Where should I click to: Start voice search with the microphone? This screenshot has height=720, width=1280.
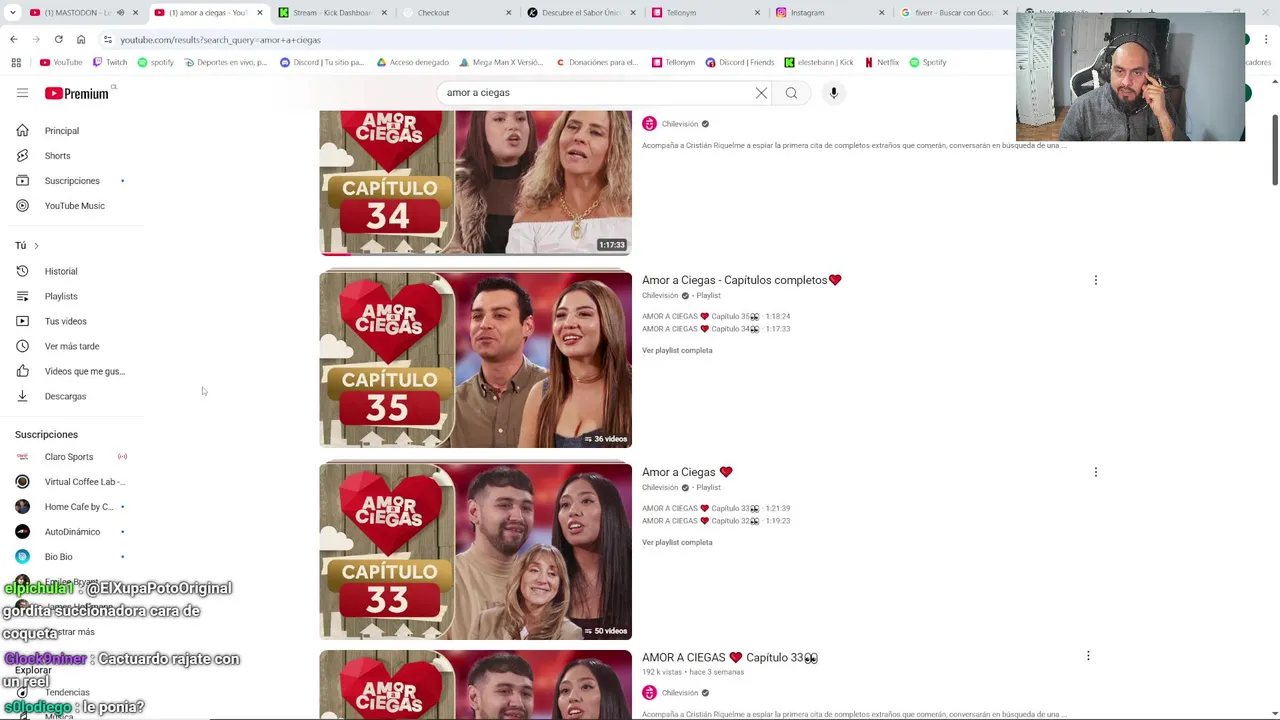[833, 93]
